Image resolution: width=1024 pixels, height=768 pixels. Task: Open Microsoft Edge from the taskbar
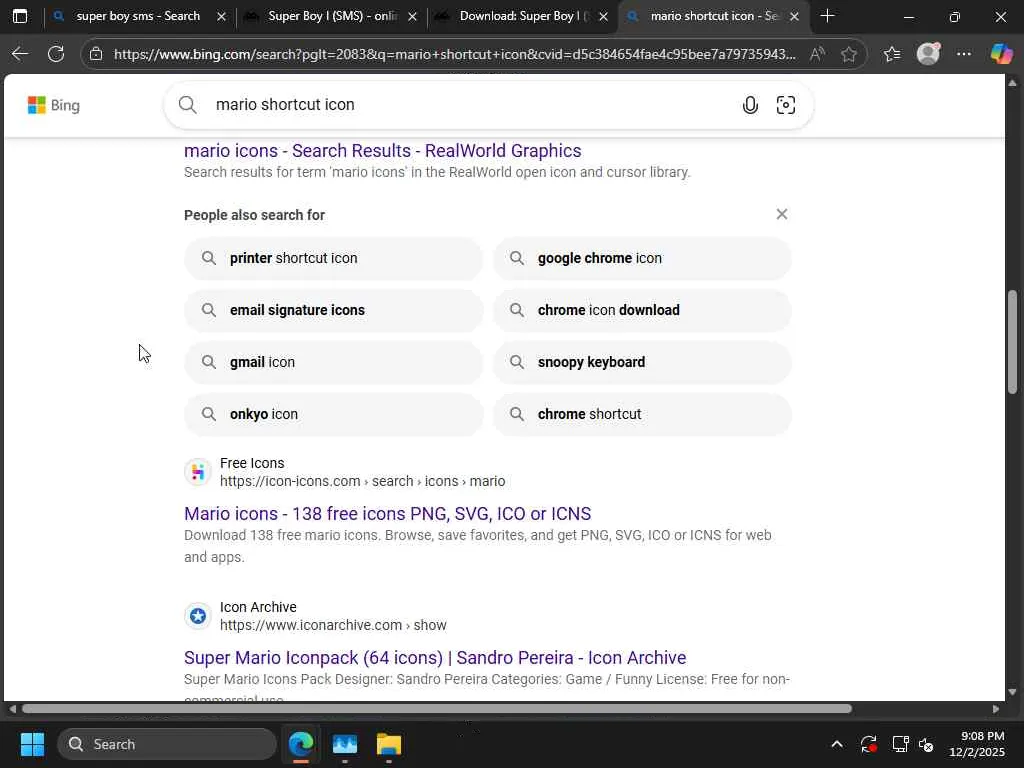[301, 744]
